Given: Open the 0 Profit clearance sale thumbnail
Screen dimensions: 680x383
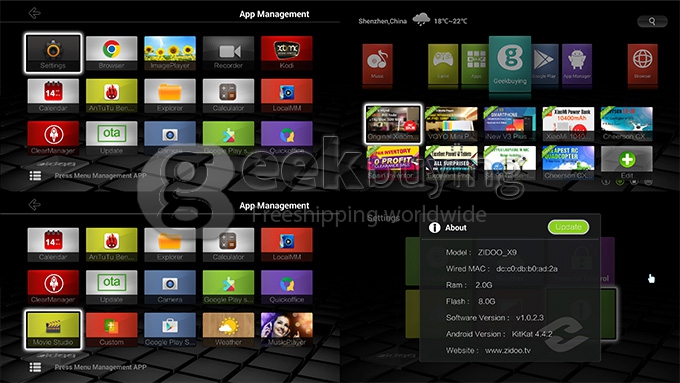Looking at the screenshot, I should coord(393,163).
